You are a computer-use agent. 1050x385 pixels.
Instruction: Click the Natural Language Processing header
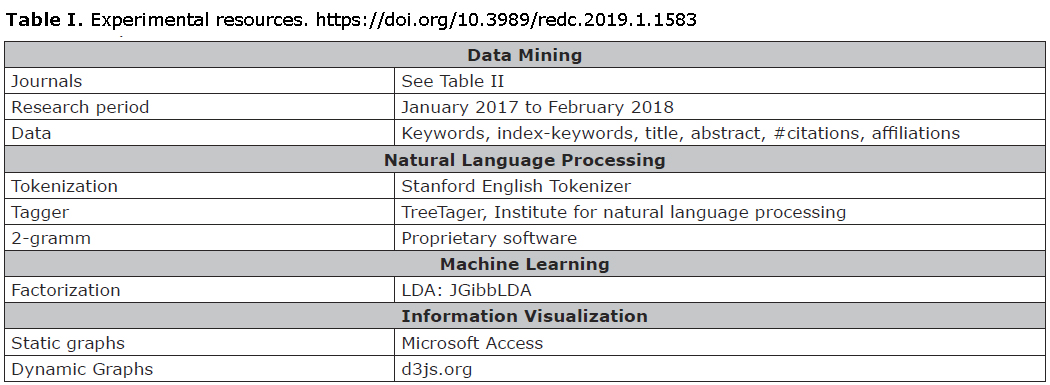(x=524, y=160)
